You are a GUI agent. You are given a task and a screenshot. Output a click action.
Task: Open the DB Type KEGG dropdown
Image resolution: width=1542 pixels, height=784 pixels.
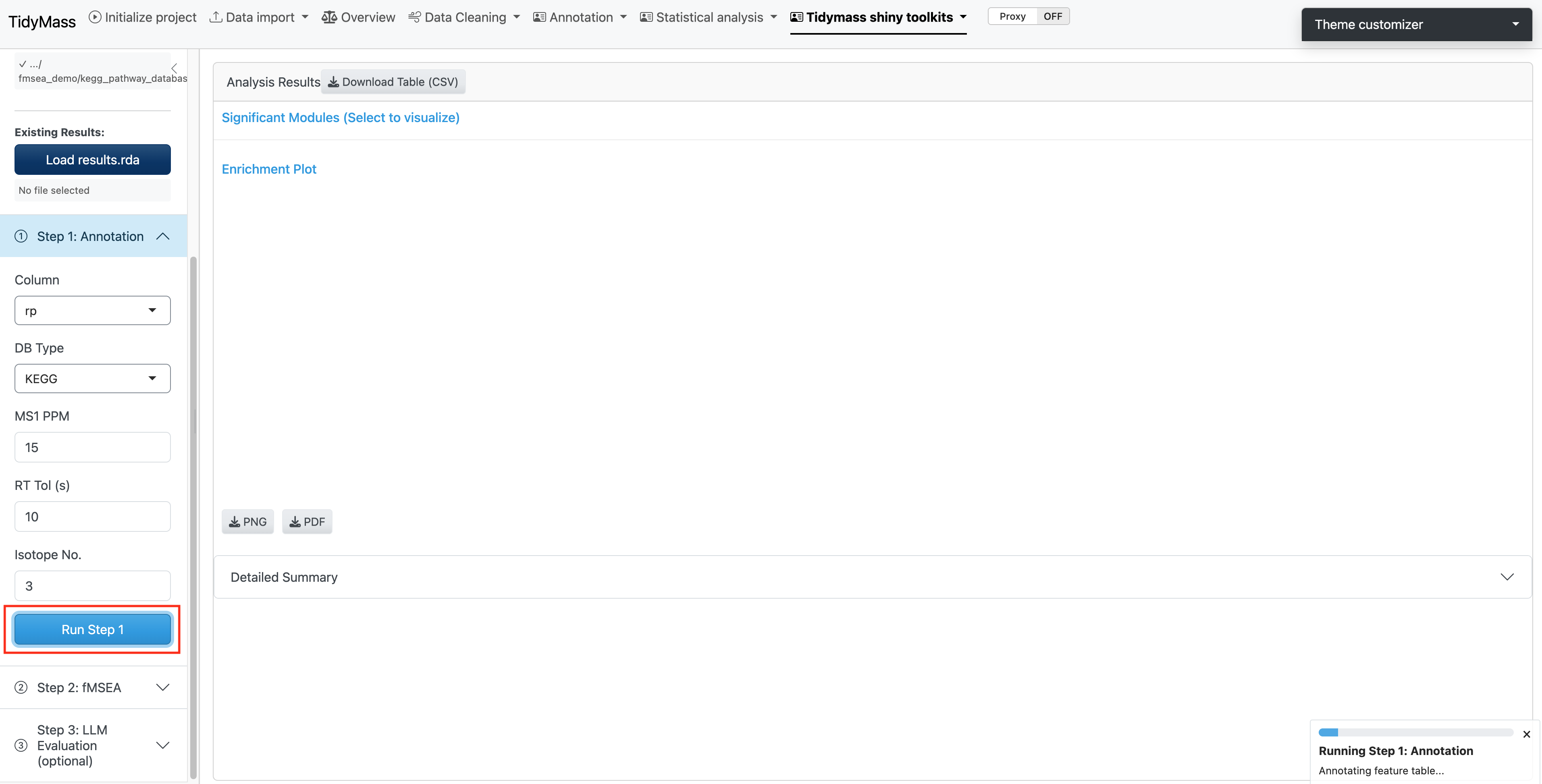[x=92, y=378]
